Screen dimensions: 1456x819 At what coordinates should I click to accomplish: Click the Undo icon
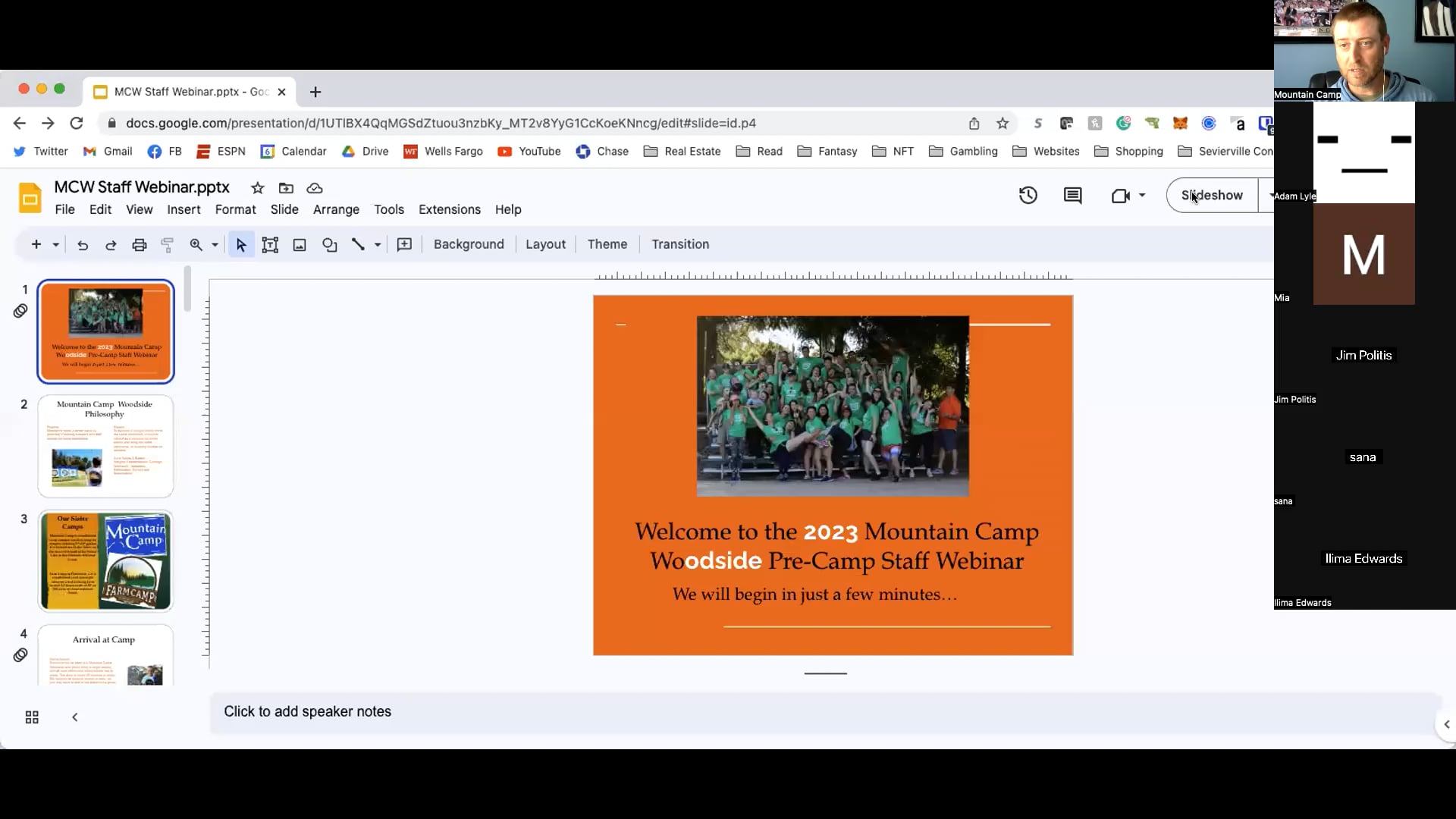[82, 244]
